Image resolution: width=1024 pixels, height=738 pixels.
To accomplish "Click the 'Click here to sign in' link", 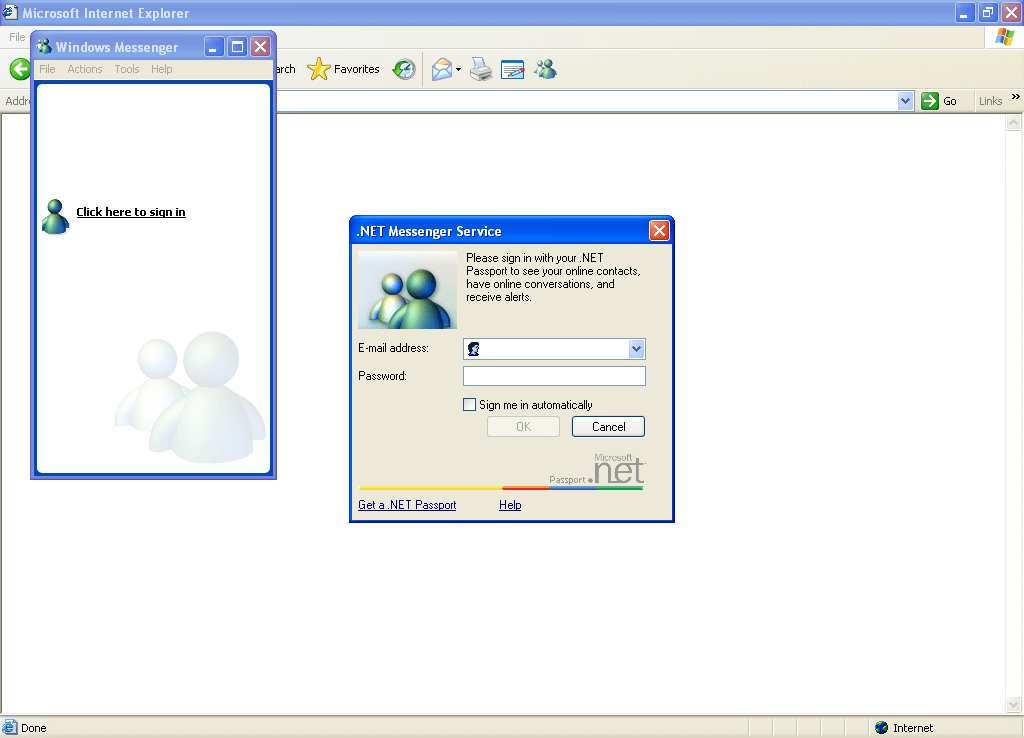I will (x=131, y=212).
